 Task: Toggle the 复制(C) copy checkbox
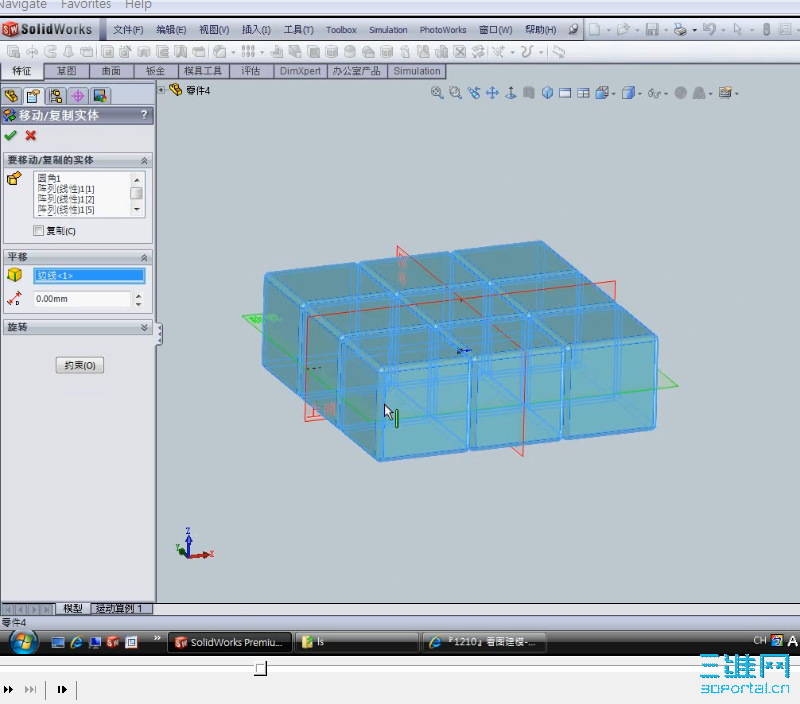38,231
